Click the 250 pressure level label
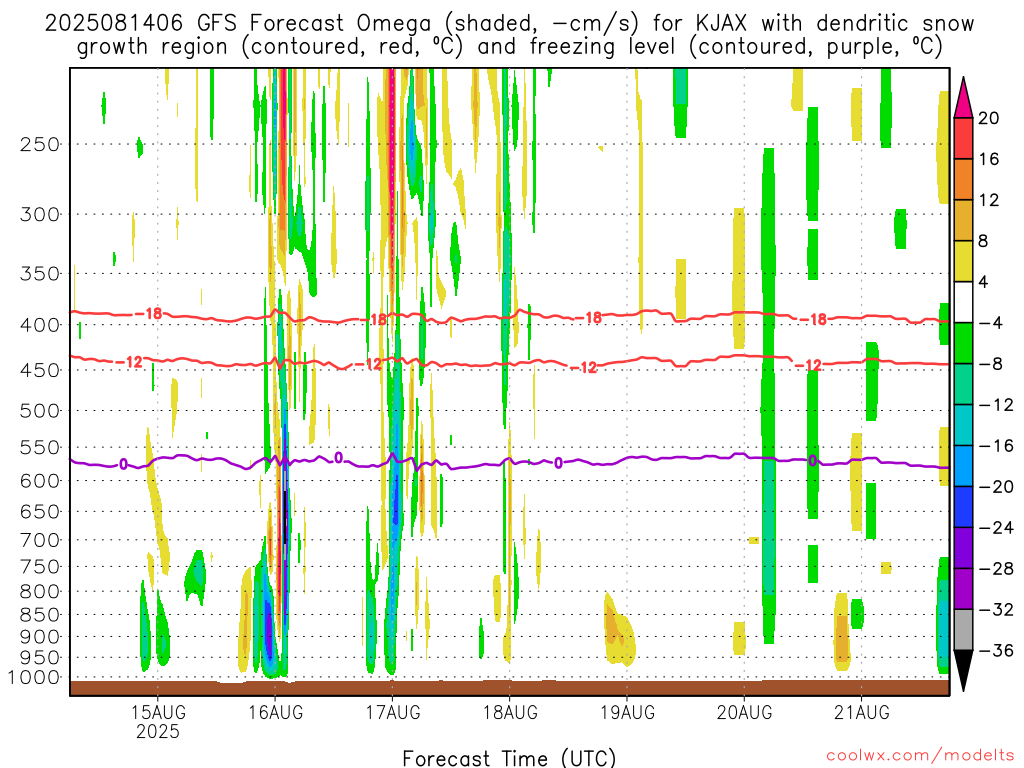The height and width of the screenshot is (768, 1024). click(x=40, y=144)
